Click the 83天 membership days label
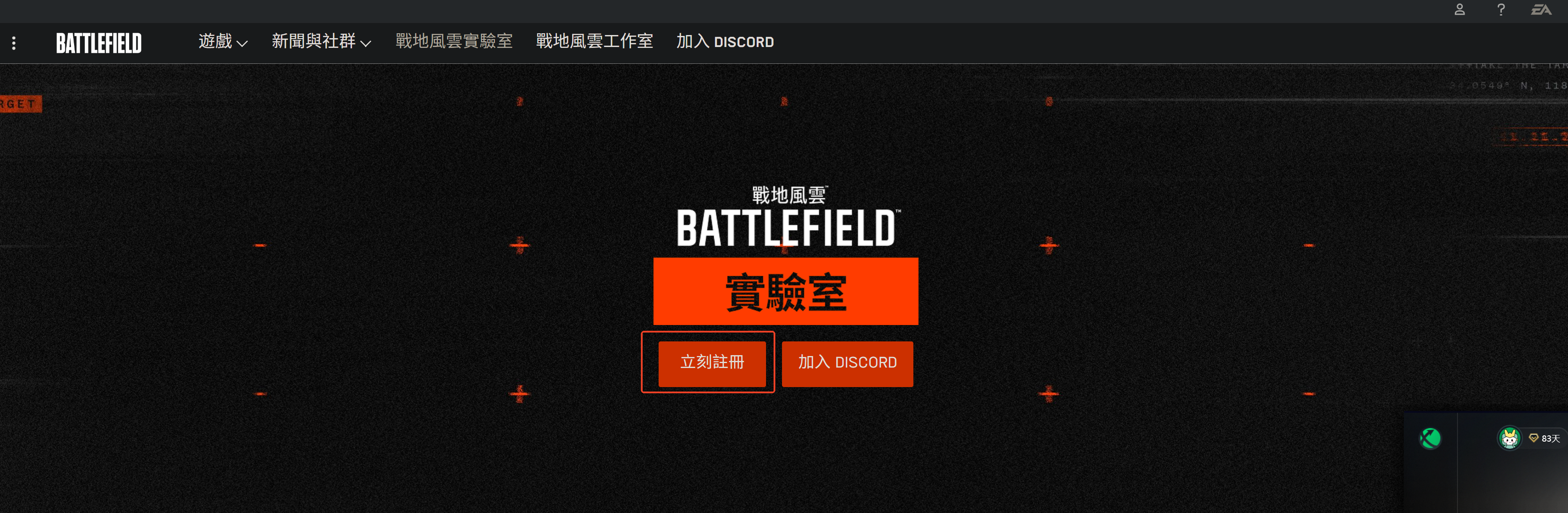 (x=1550, y=438)
